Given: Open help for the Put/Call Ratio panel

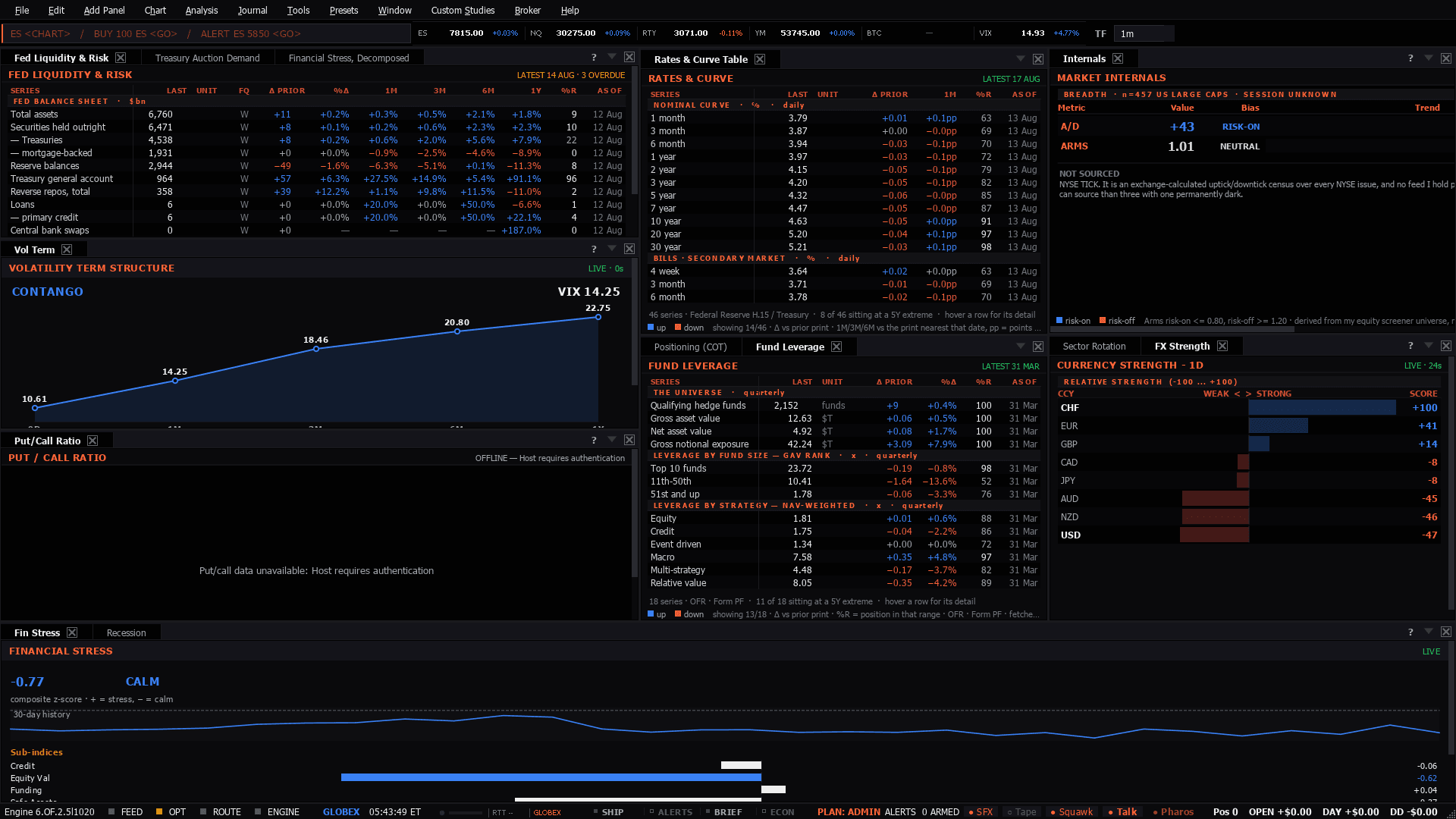Looking at the screenshot, I should pyautogui.click(x=594, y=441).
